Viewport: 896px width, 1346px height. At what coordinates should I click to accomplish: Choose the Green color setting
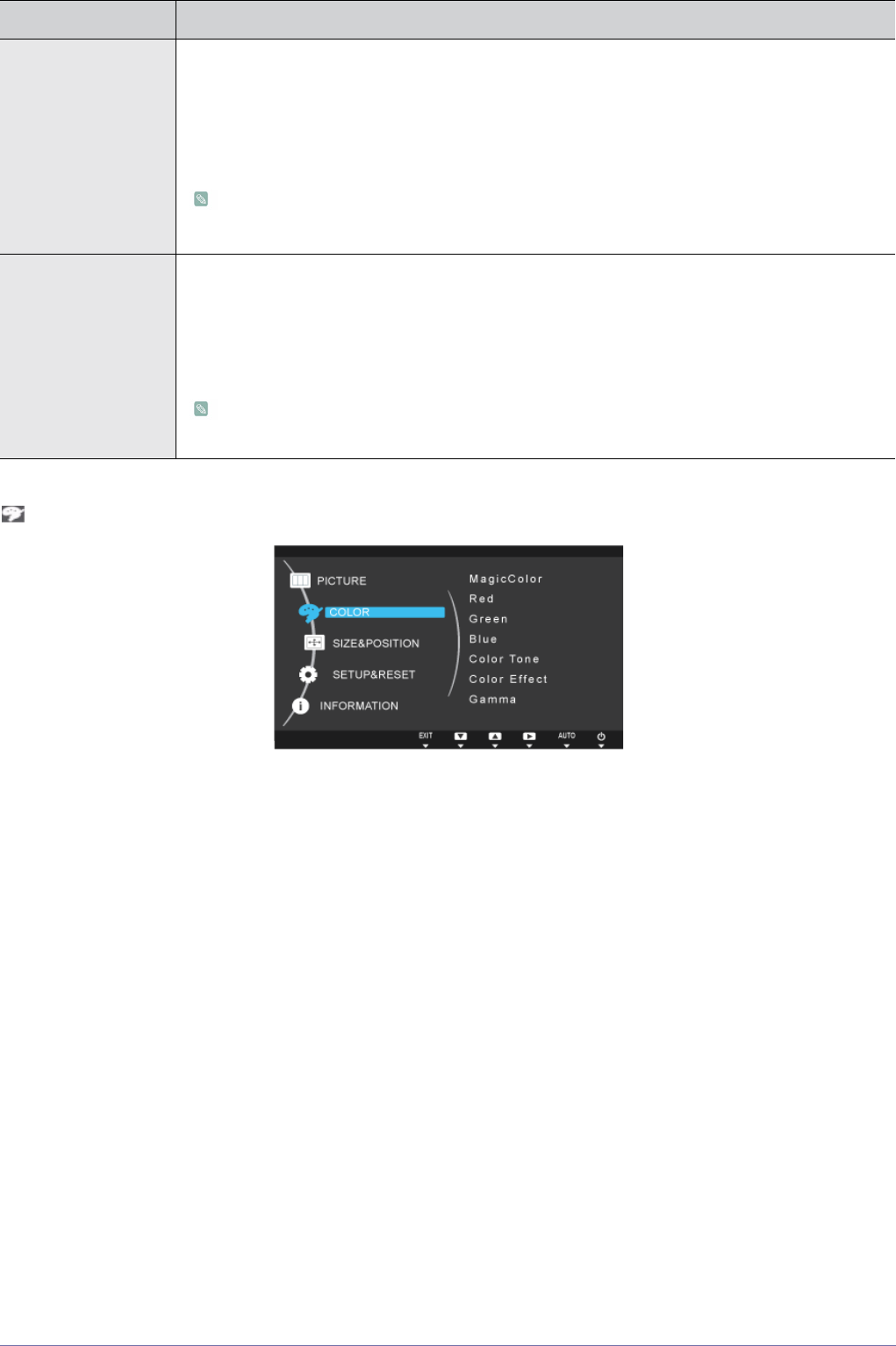tap(488, 619)
